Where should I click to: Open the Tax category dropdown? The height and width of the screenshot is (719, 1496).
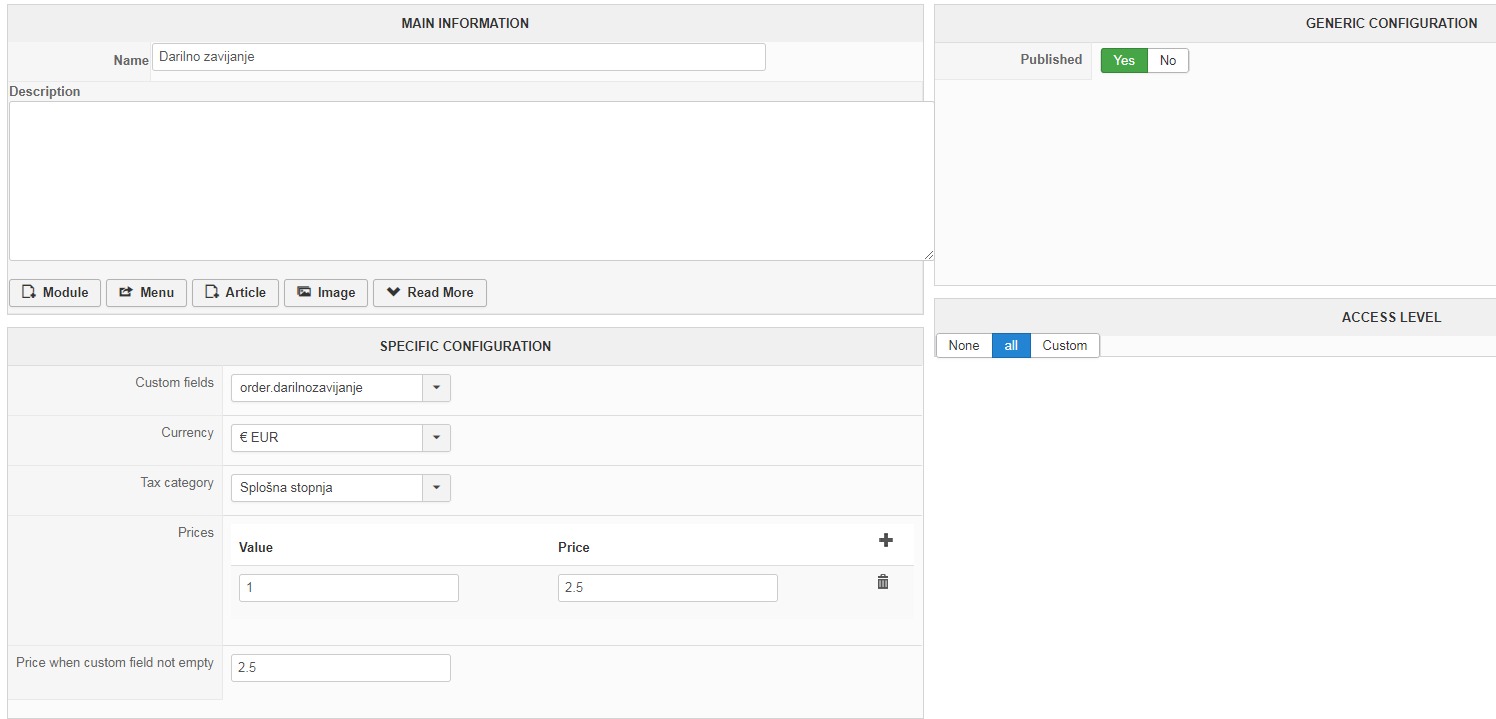(340, 488)
